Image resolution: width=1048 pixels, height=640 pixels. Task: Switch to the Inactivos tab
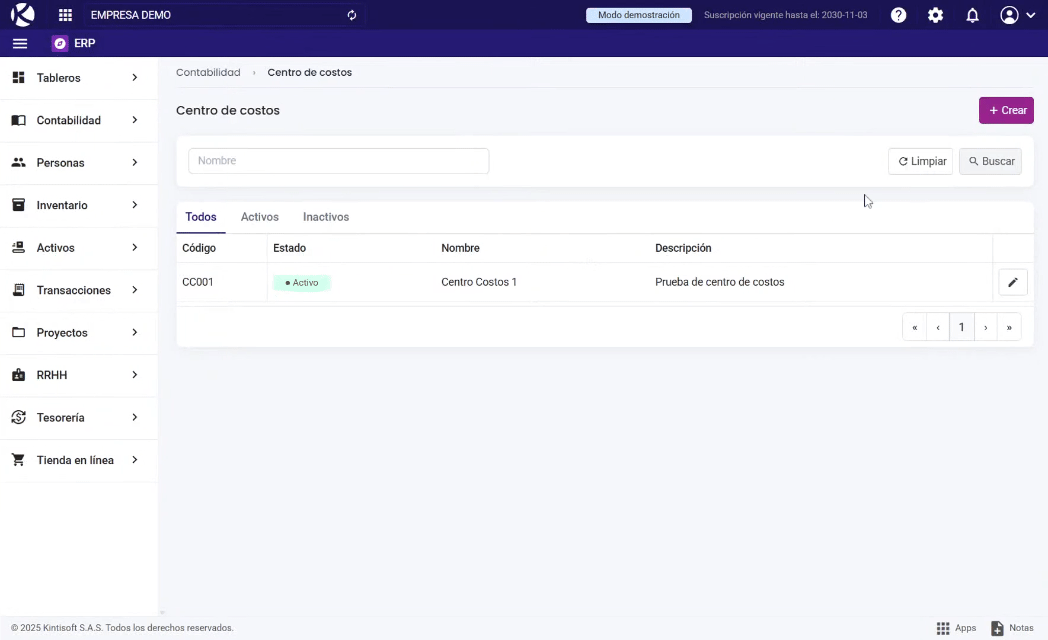coord(325,217)
